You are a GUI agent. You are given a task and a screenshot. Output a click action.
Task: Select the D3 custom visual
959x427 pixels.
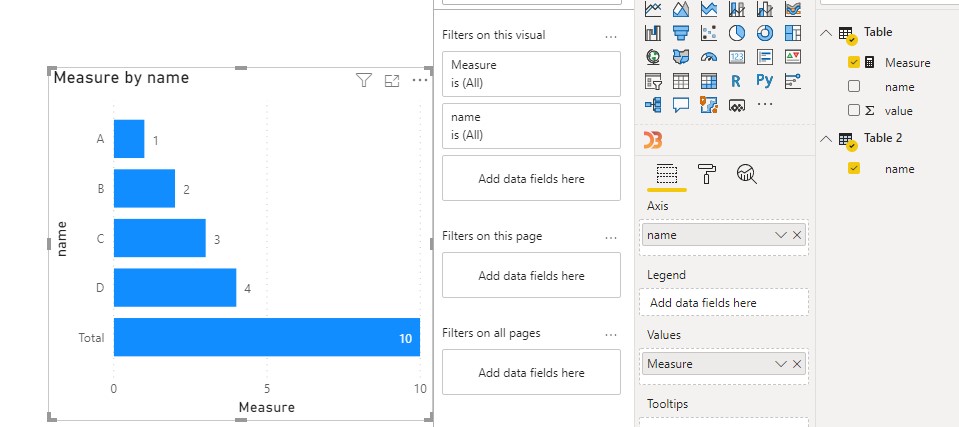[x=653, y=140]
